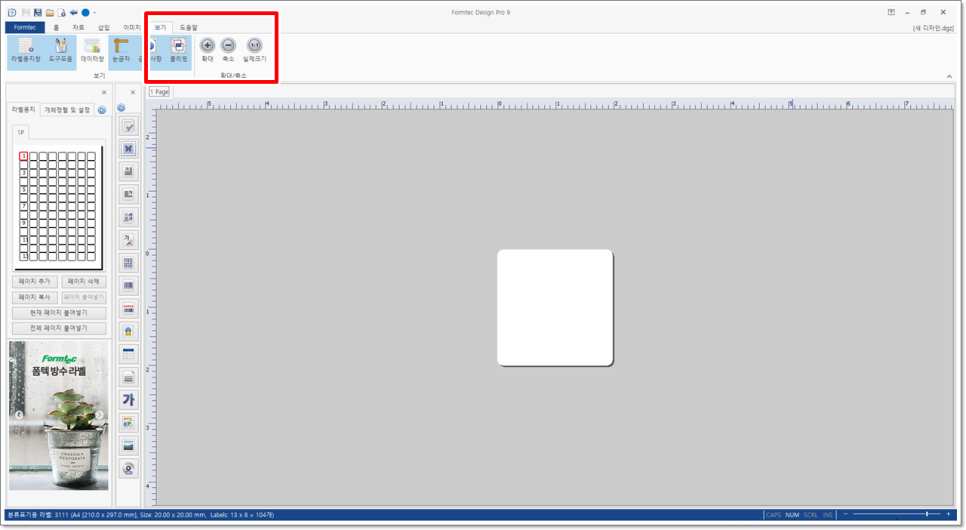Click the 전체 페이지 붙여넣기 button
Screen dimensions: 966x530
59,328
